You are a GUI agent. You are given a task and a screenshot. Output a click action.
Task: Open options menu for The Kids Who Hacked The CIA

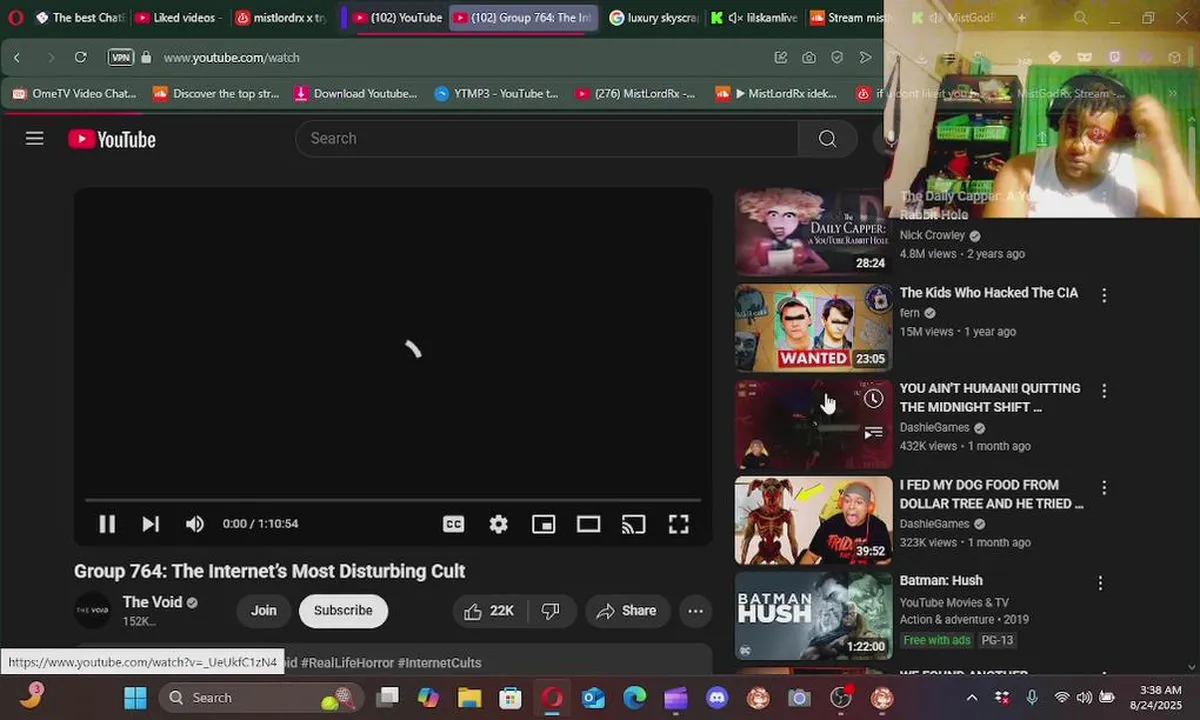pyautogui.click(x=1104, y=296)
